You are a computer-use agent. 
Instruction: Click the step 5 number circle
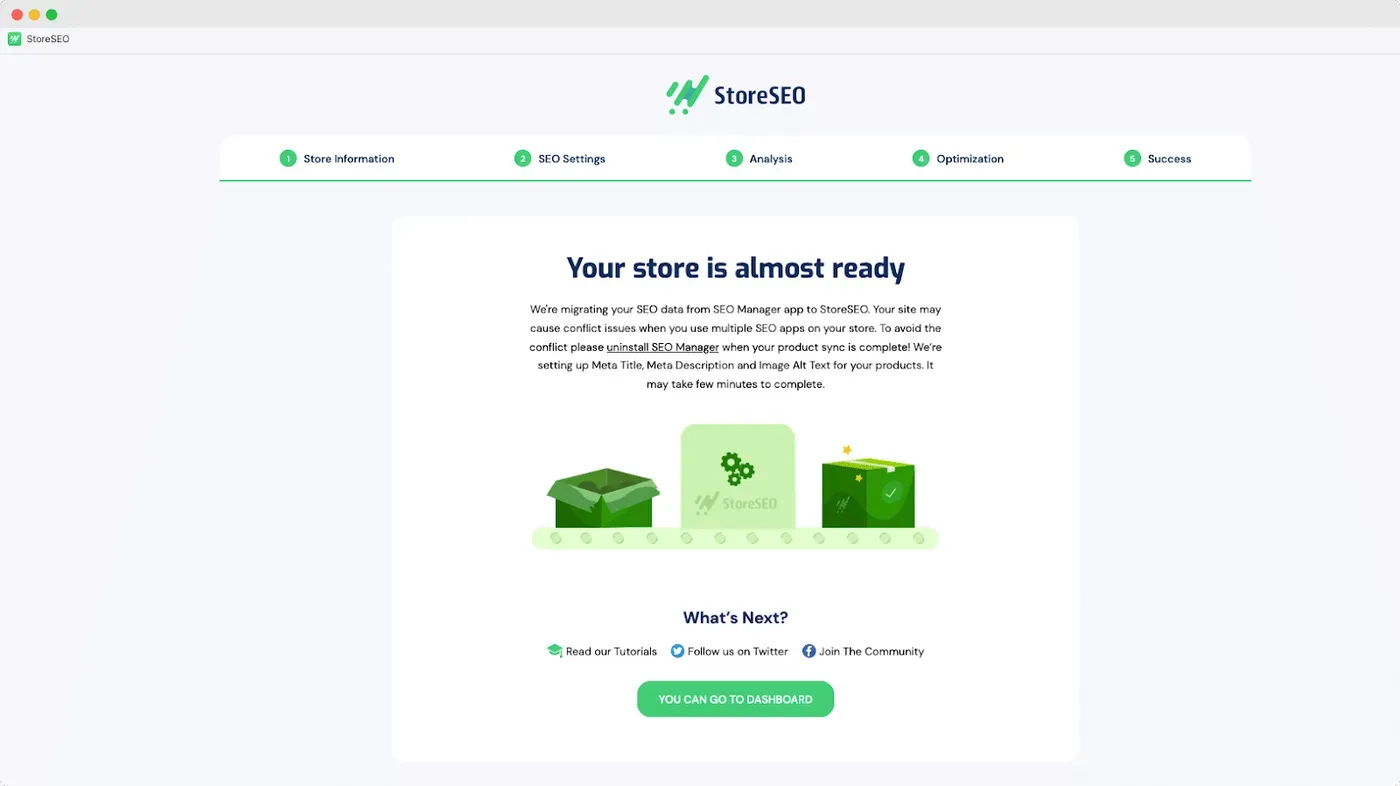1132,158
